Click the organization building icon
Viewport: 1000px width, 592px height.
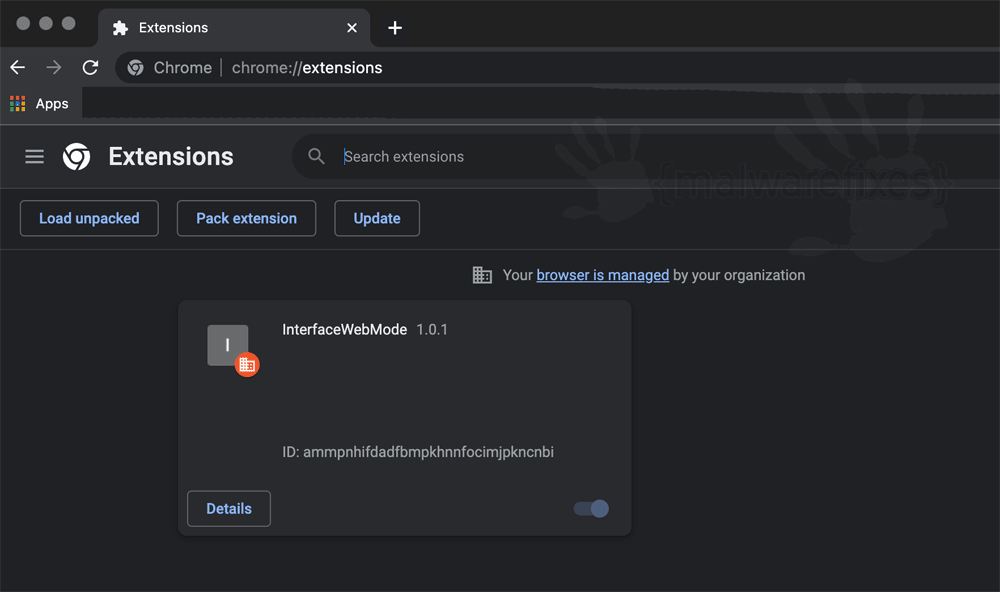click(x=482, y=275)
